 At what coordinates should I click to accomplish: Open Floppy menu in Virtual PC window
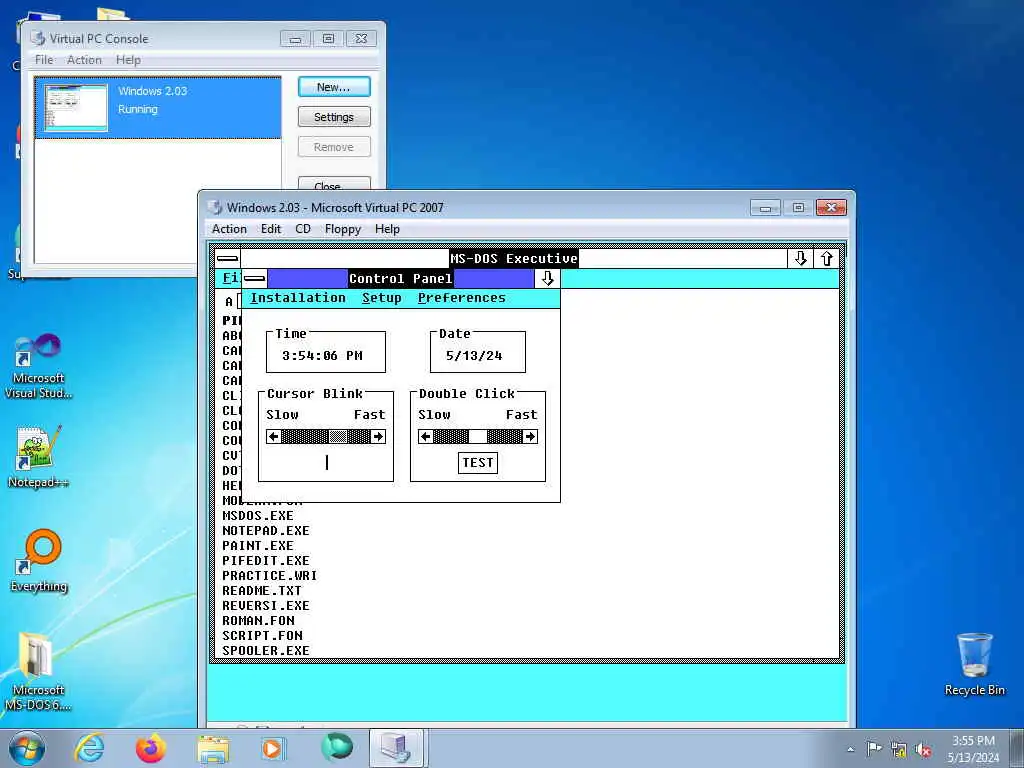pos(343,229)
